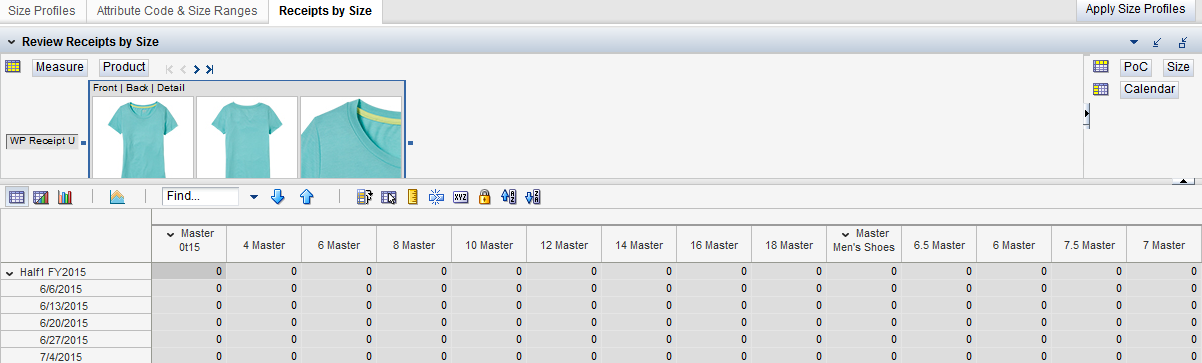Click the panel detach arrow icon
1202x363 pixels.
tap(1183, 42)
